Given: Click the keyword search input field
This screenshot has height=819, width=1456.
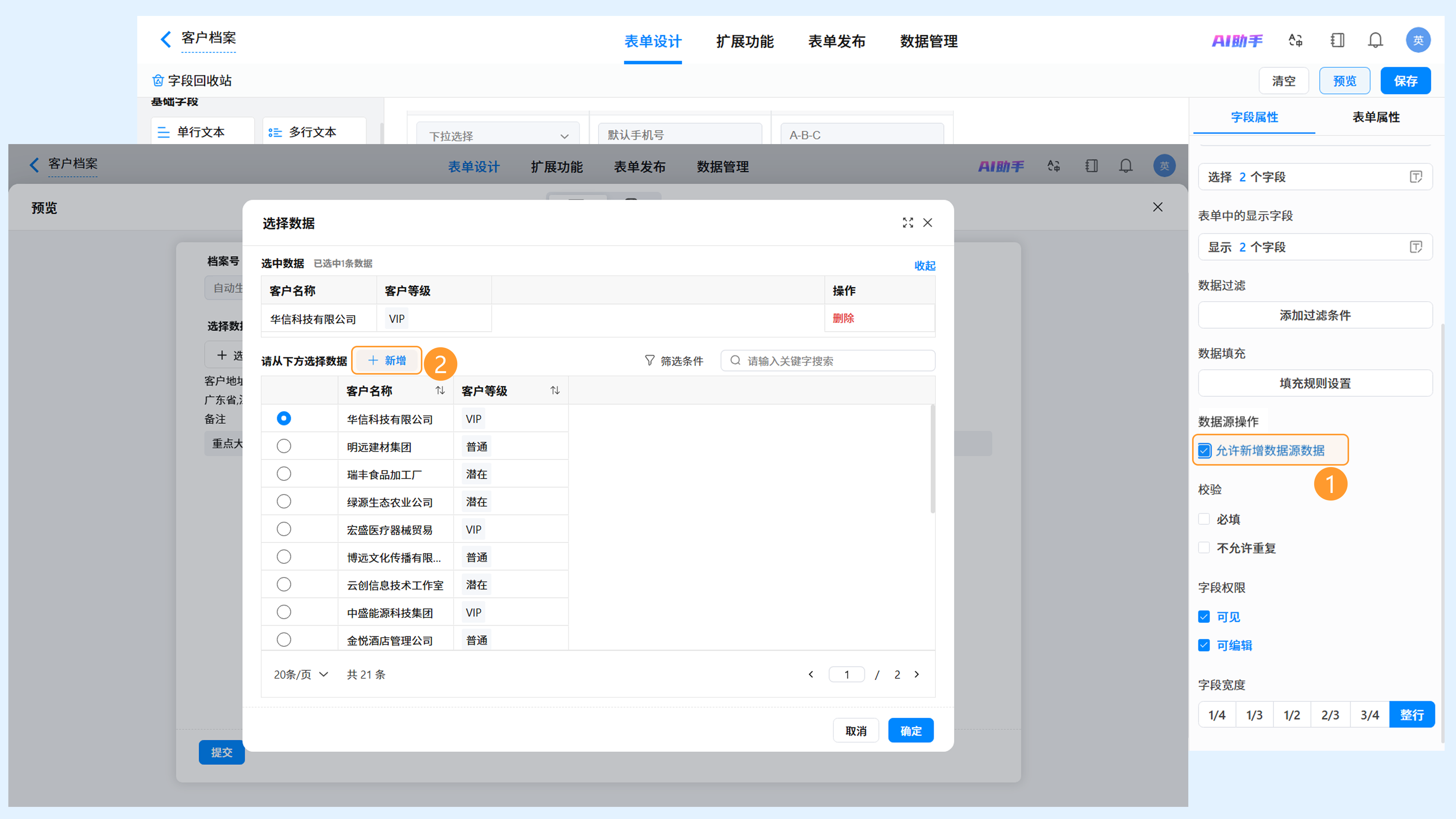Looking at the screenshot, I should [x=827, y=361].
